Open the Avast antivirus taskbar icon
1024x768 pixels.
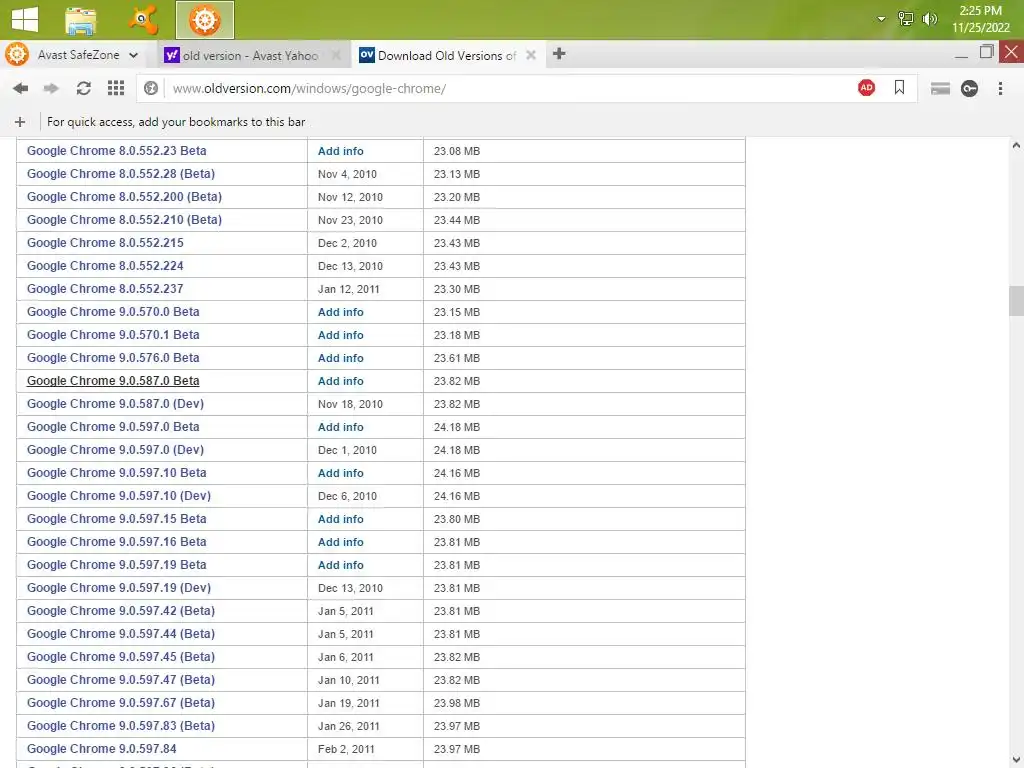[143, 20]
